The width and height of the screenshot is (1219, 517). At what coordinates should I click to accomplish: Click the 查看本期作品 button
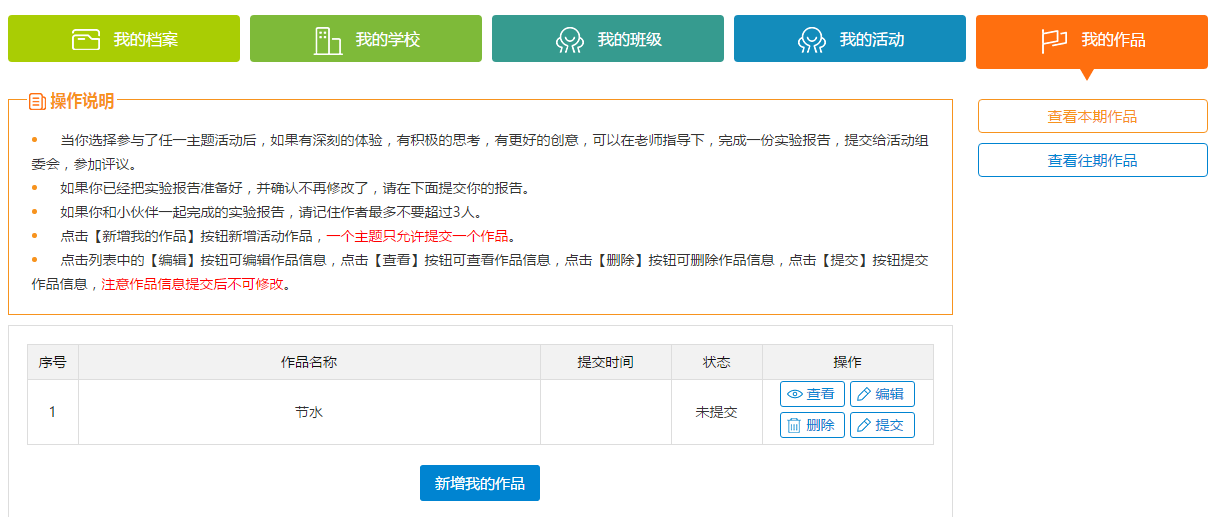pos(1093,116)
